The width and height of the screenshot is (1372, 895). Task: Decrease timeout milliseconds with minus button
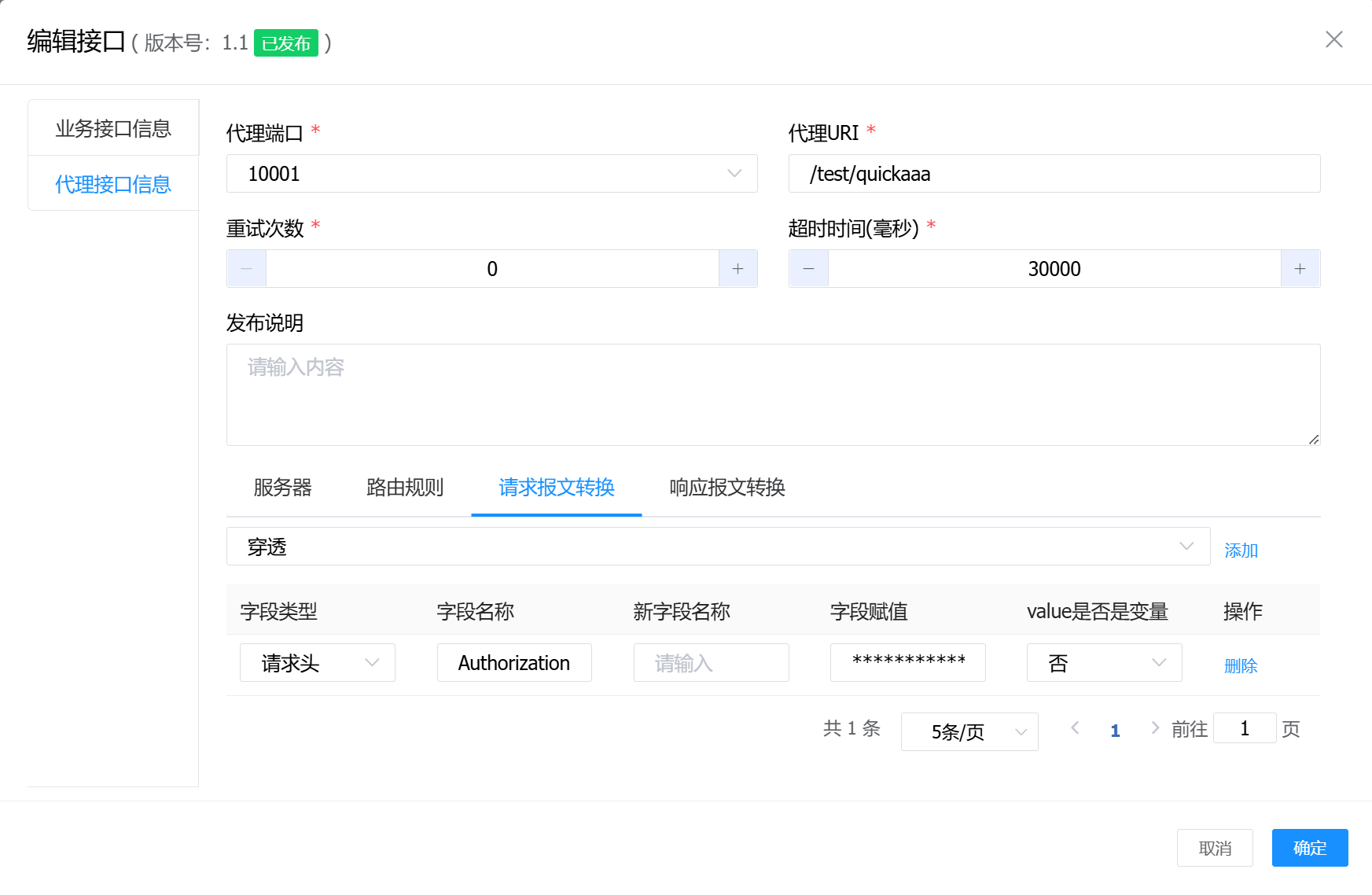coord(808,269)
